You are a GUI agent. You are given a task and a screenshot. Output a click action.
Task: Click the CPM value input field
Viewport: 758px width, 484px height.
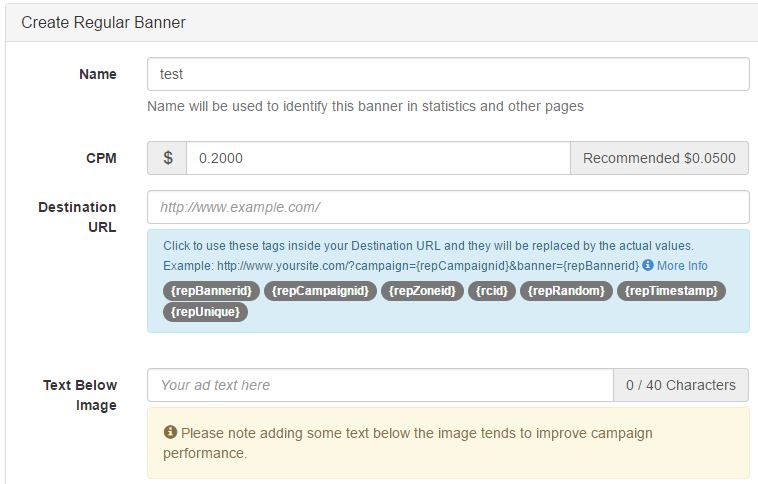click(x=377, y=158)
